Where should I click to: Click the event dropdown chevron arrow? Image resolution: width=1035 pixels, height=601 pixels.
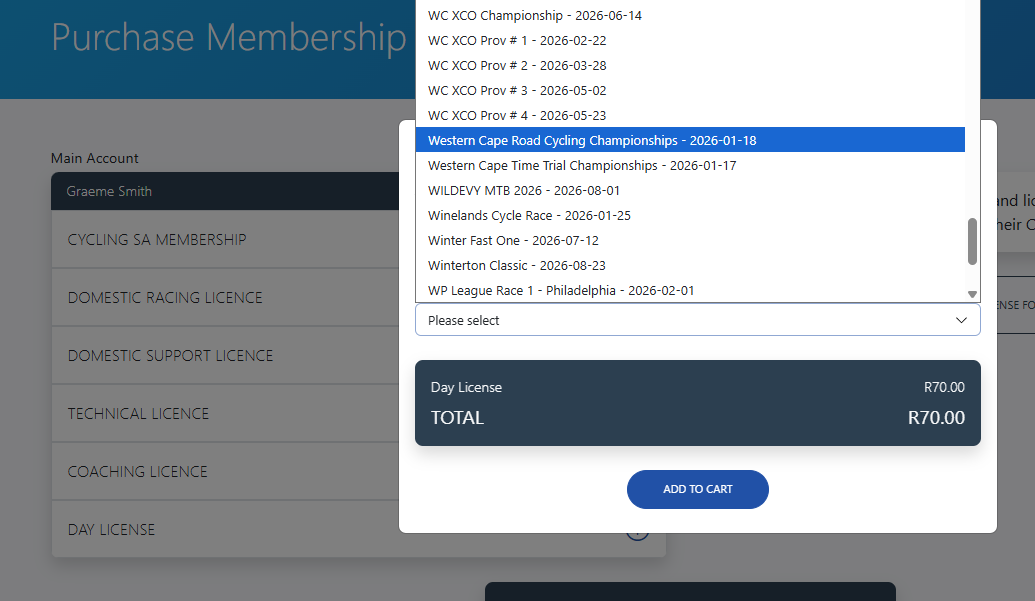pos(961,321)
